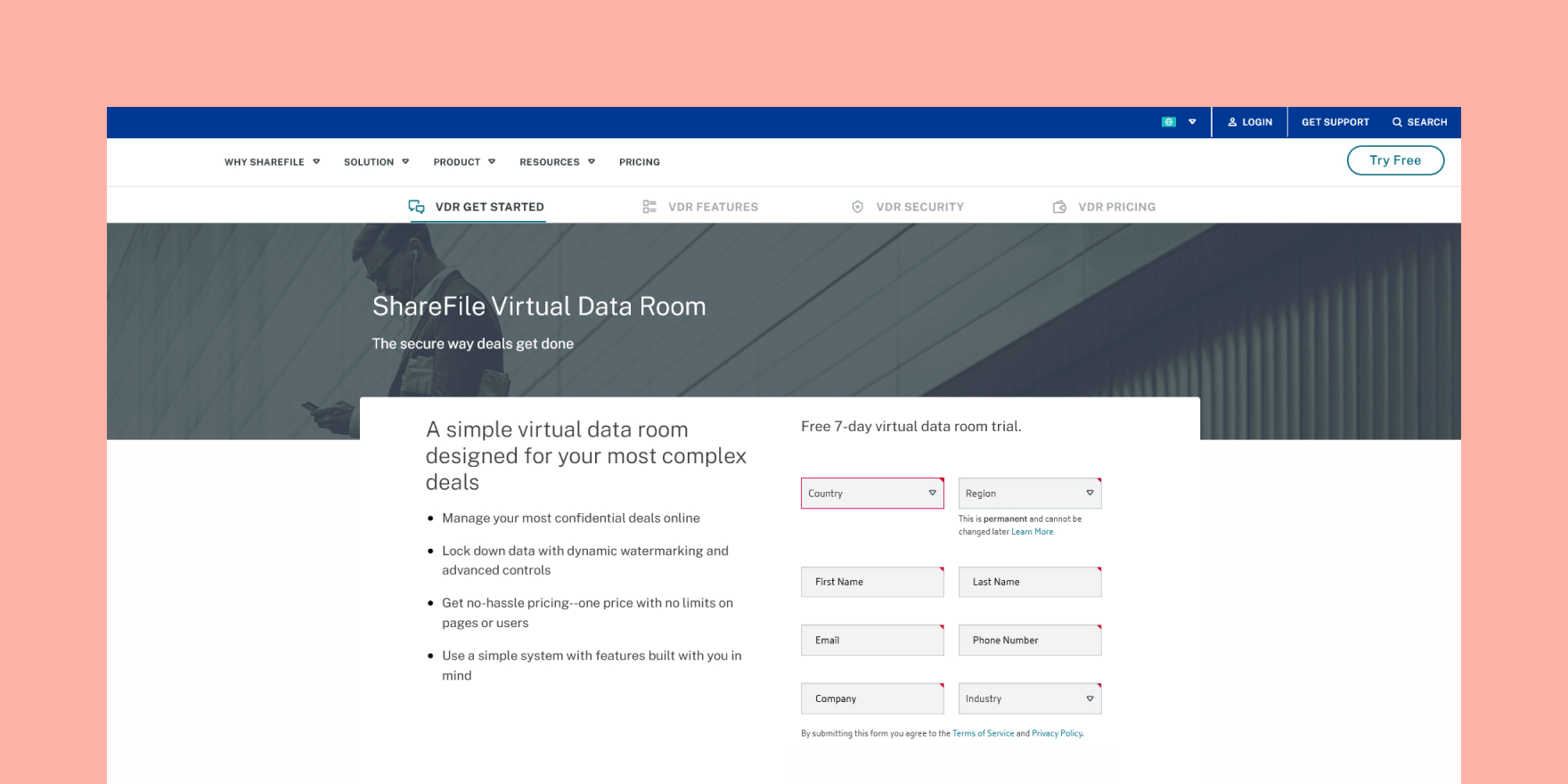Viewport: 1568px width, 784px height.
Task: Click the Email input field
Action: coord(872,640)
